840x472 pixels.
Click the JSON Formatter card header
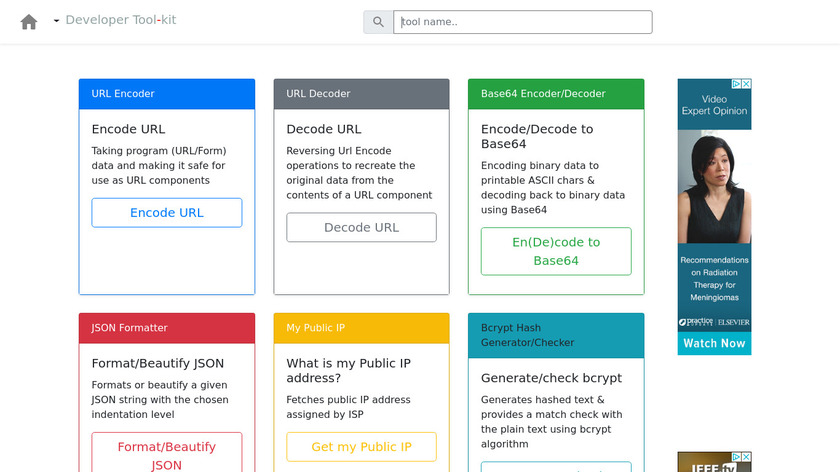coord(167,328)
